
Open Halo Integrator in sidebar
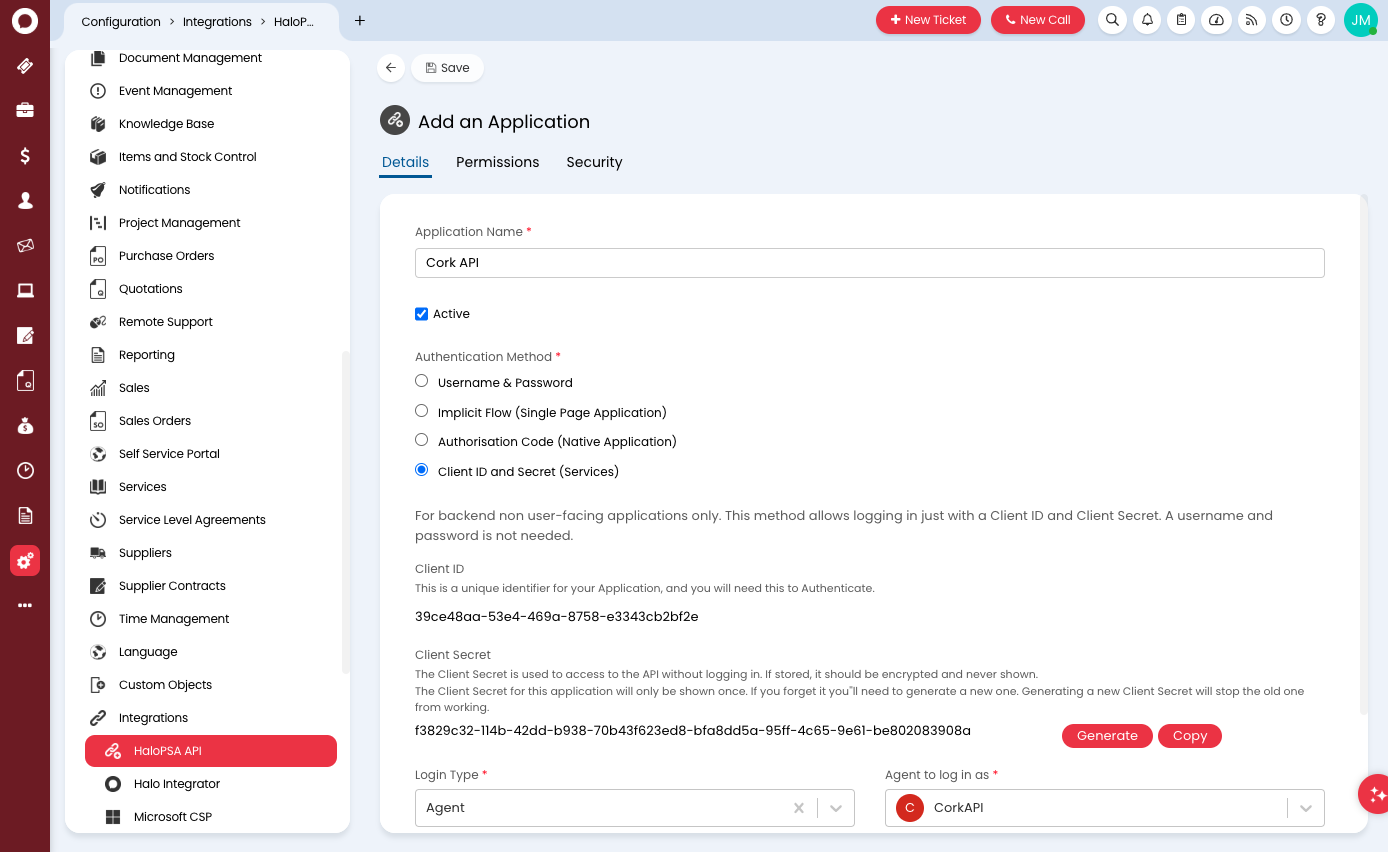(x=211, y=784)
